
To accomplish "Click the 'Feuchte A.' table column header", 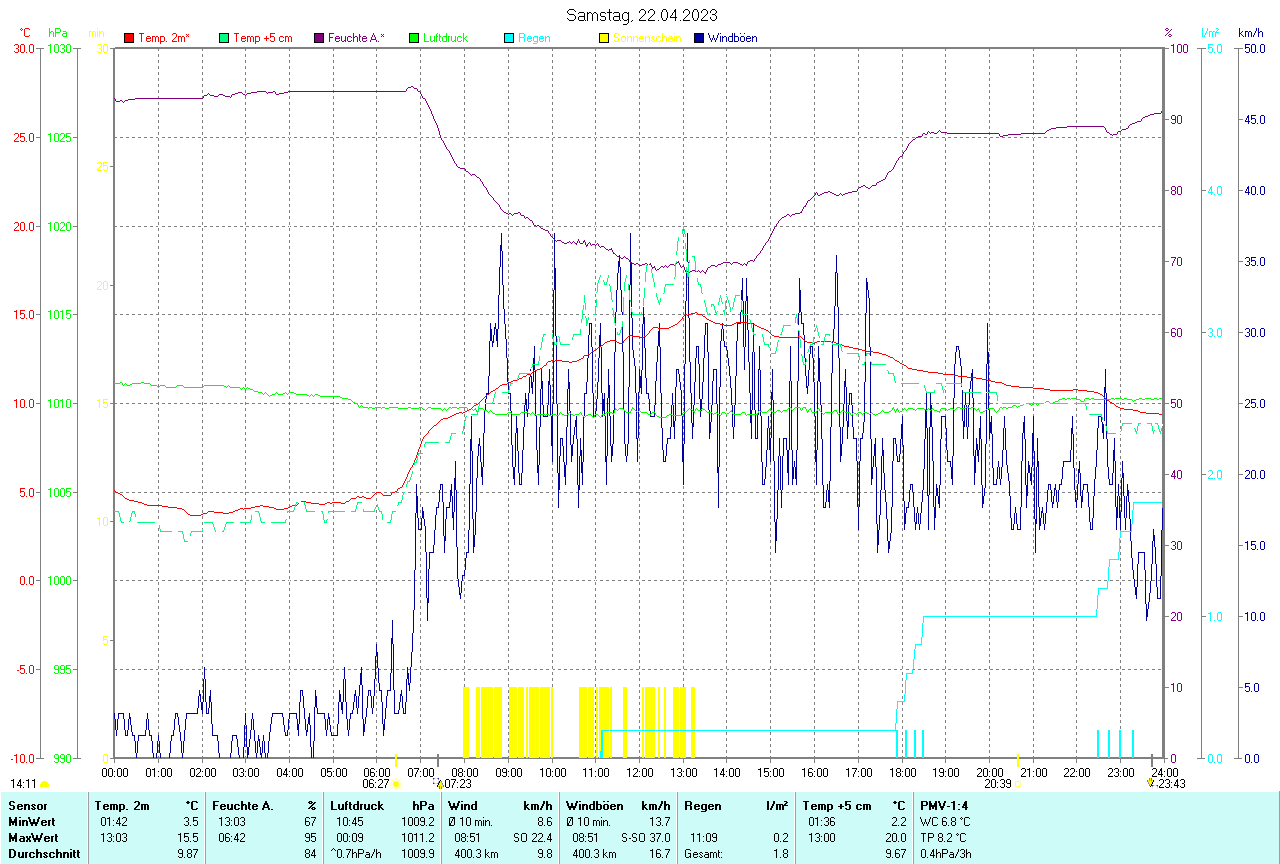I will tap(243, 805).
